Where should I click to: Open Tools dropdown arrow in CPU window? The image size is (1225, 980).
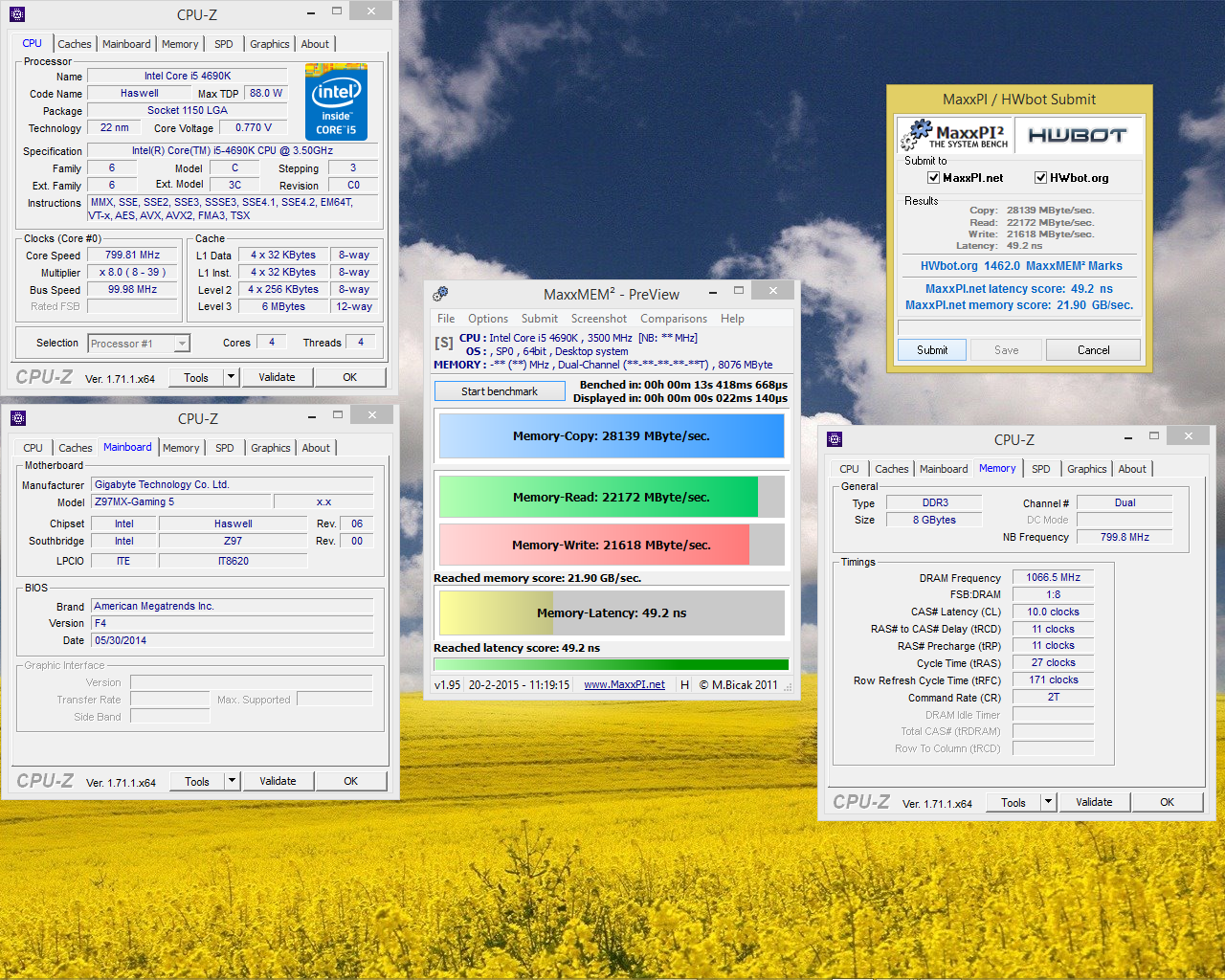[x=231, y=377]
